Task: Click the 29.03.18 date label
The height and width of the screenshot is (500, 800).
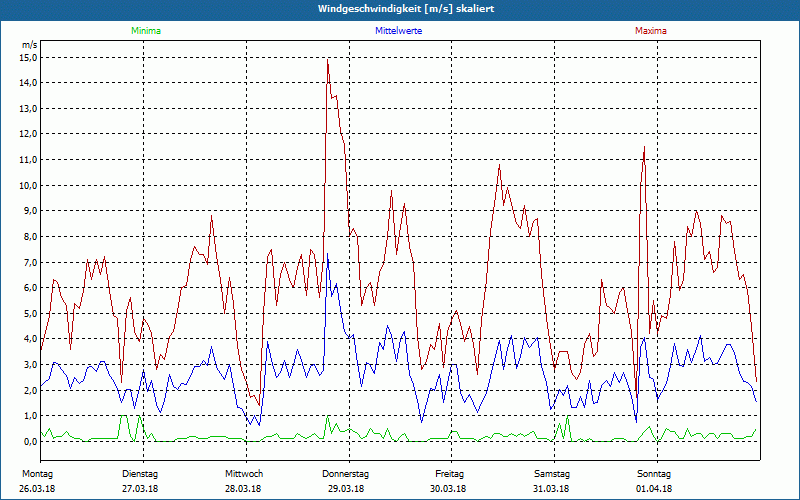Action: (x=346, y=489)
